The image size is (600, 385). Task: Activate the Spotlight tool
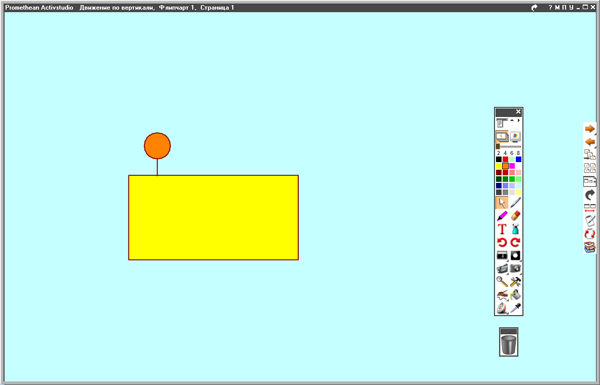click(x=515, y=255)
